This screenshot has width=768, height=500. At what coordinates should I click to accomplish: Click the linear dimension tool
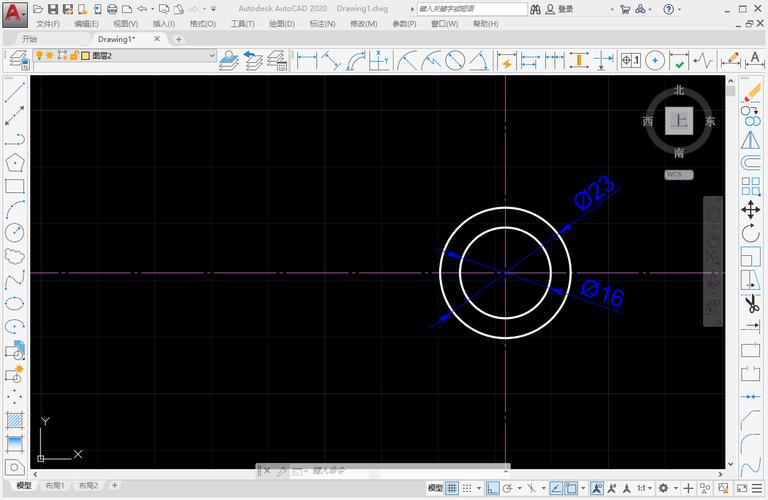pyautogui.click(x=306, y=61)
